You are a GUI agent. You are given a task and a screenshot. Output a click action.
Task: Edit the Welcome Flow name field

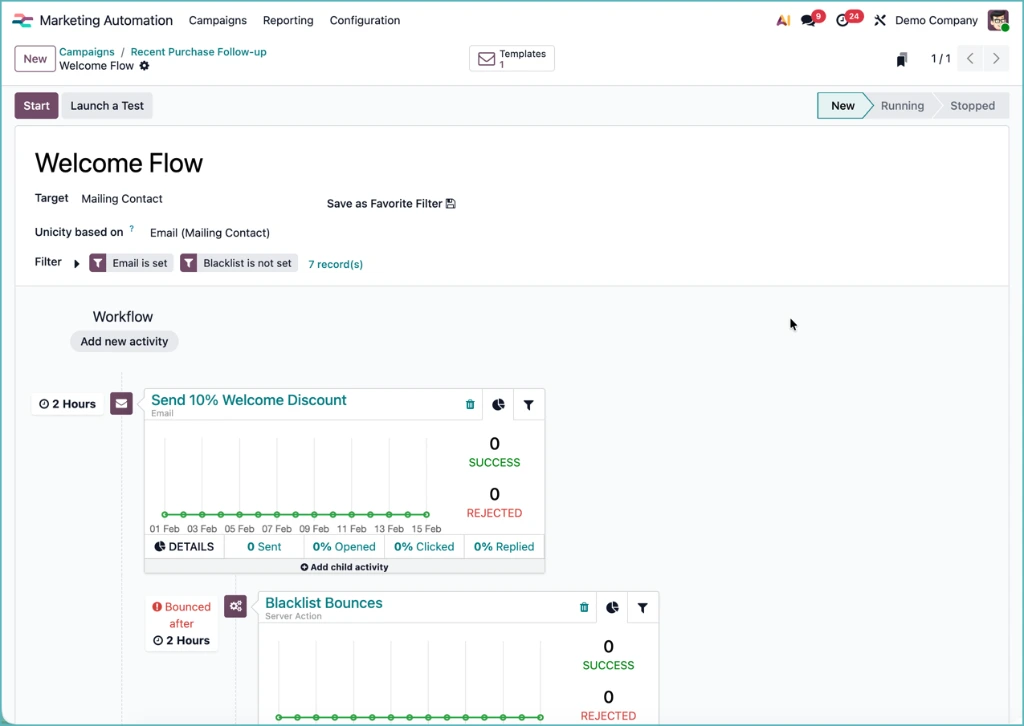point(119,163)
